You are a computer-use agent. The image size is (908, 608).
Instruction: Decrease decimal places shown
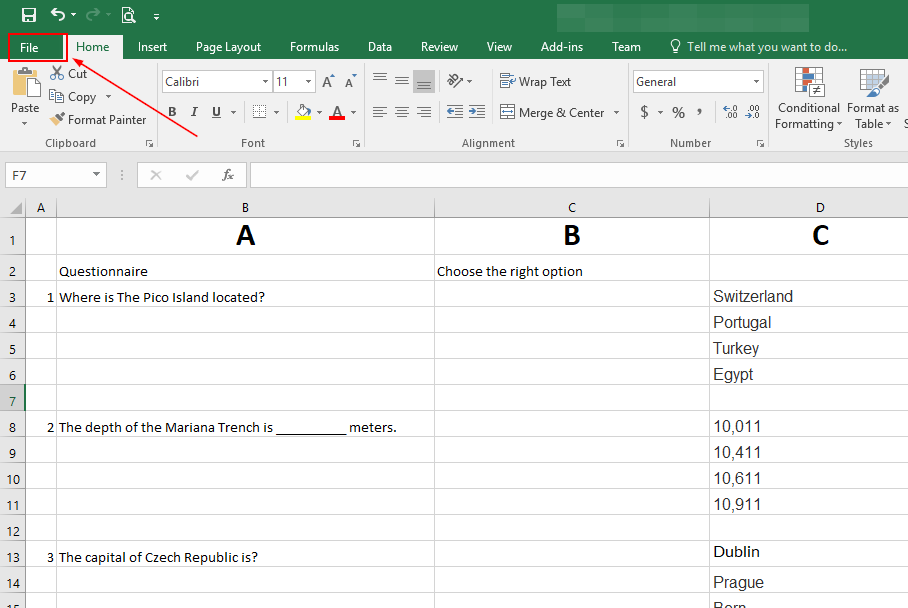(x=753, y=112)
